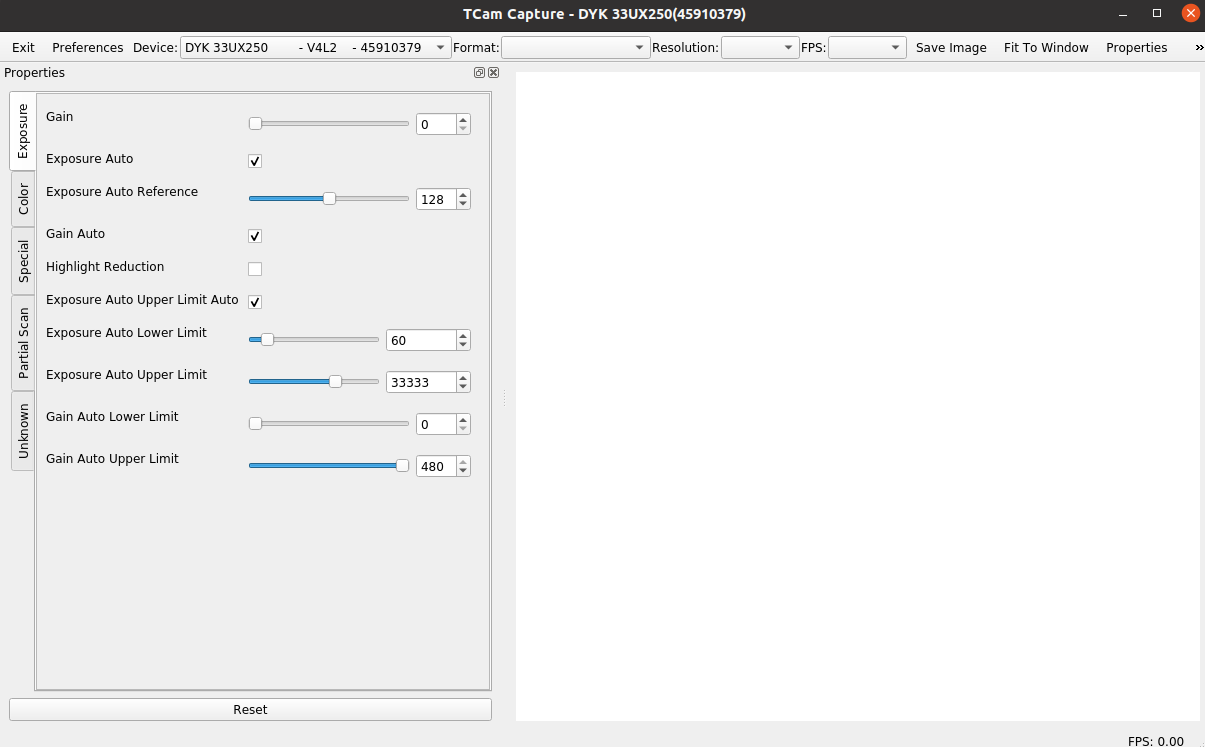
Task: Open the Resolution dropdown
Action: coord(786,47)
